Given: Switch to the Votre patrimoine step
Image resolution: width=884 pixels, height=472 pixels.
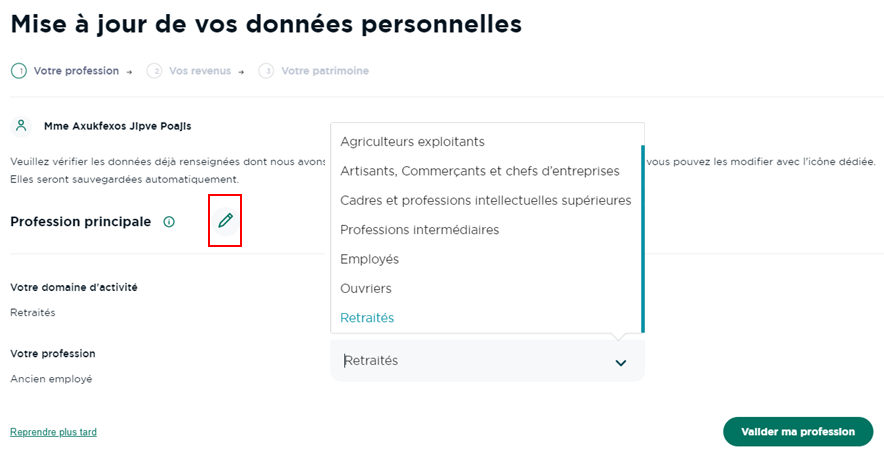Looking at the screenshot, I should (x=325, y=71).
